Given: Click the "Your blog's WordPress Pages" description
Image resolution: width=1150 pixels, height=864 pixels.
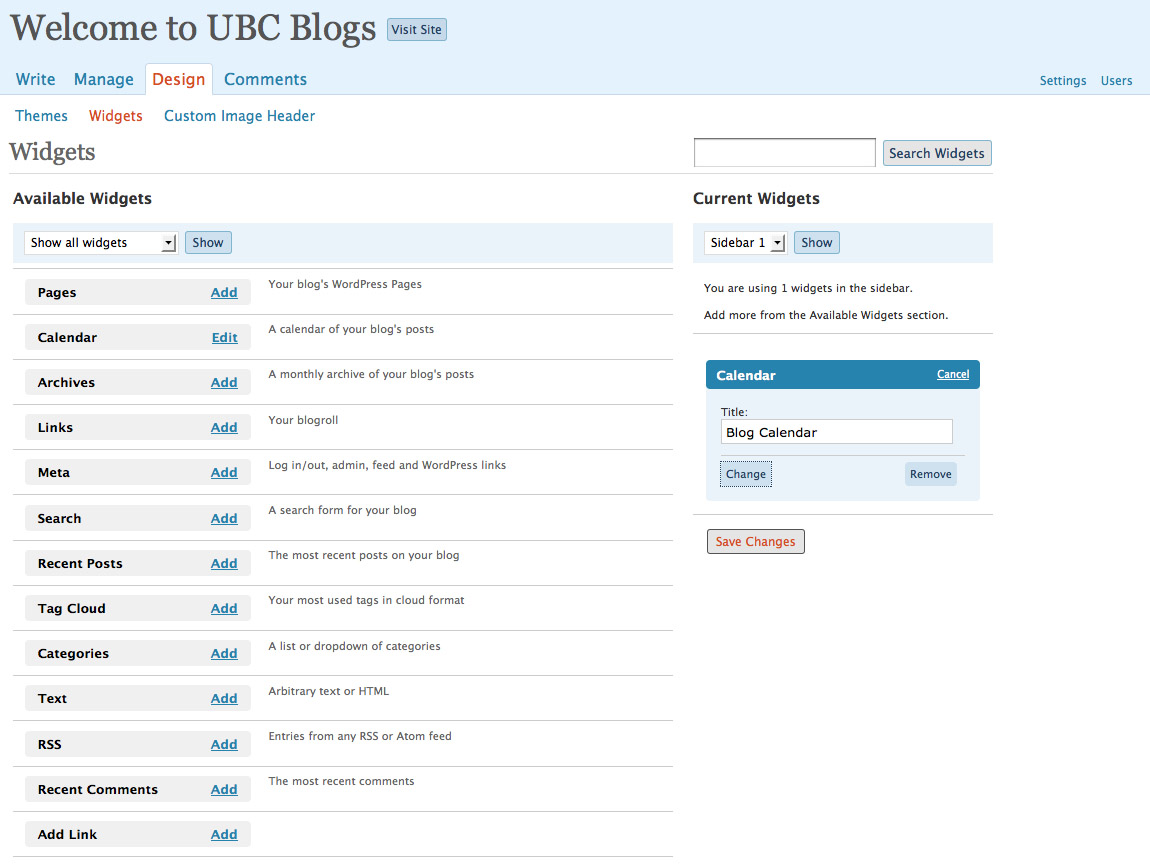Looking at the screenshot, I should pos(345,284).
